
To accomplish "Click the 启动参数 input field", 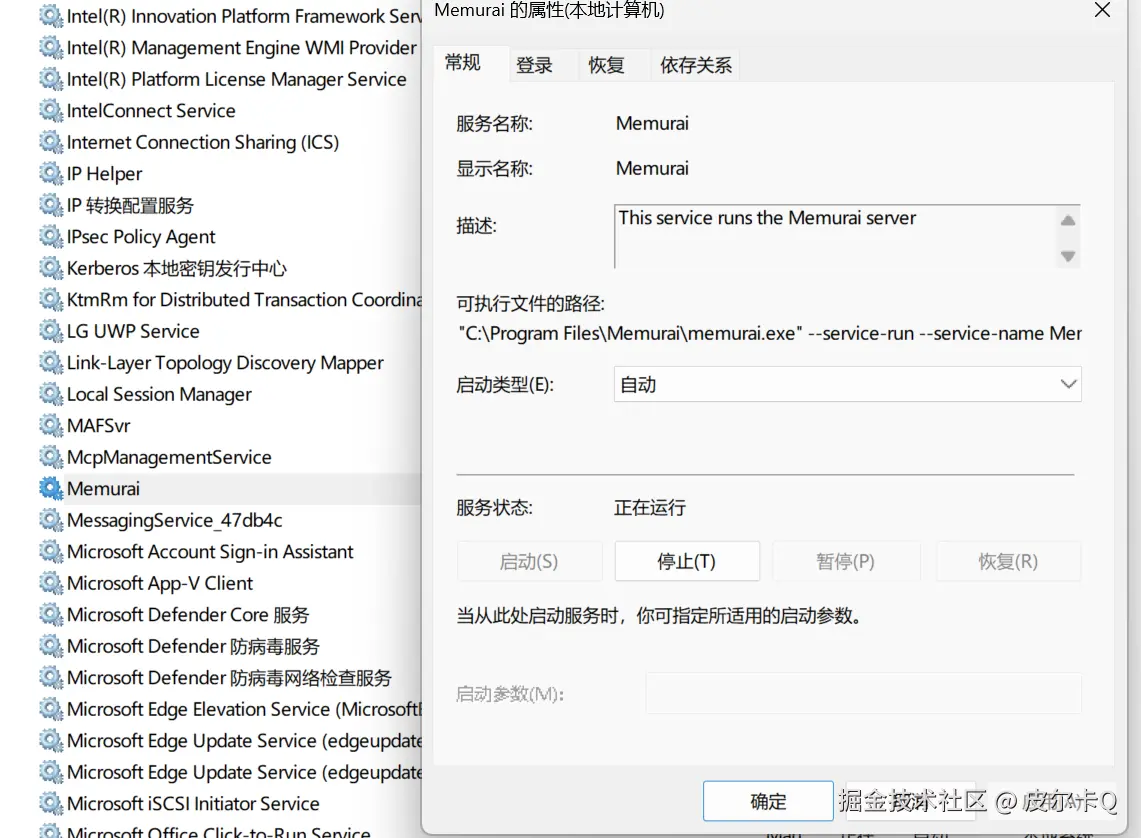I will [x=863, y=693].
